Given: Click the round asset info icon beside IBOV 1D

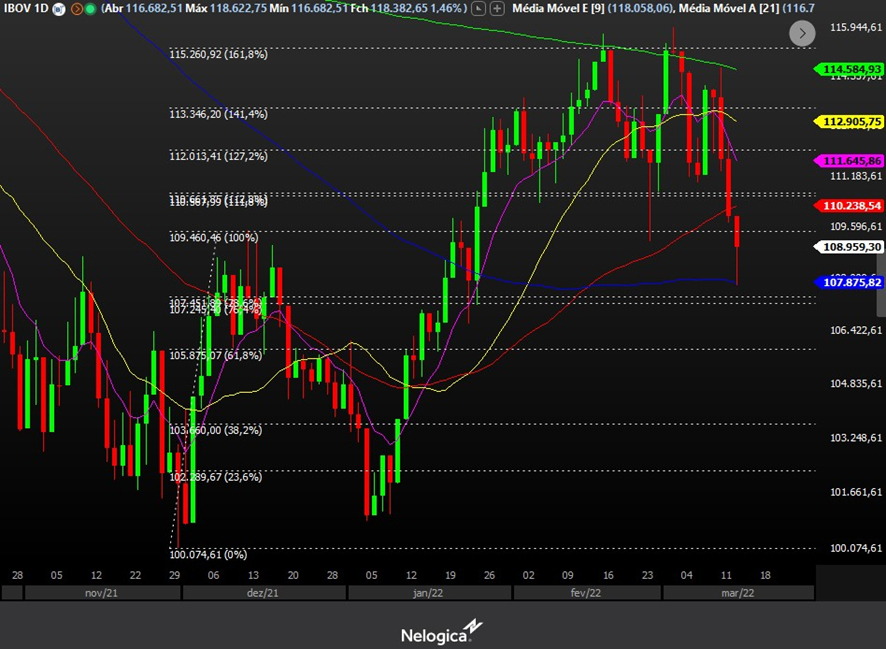Looking at the screenshot, I should (59, 9).
